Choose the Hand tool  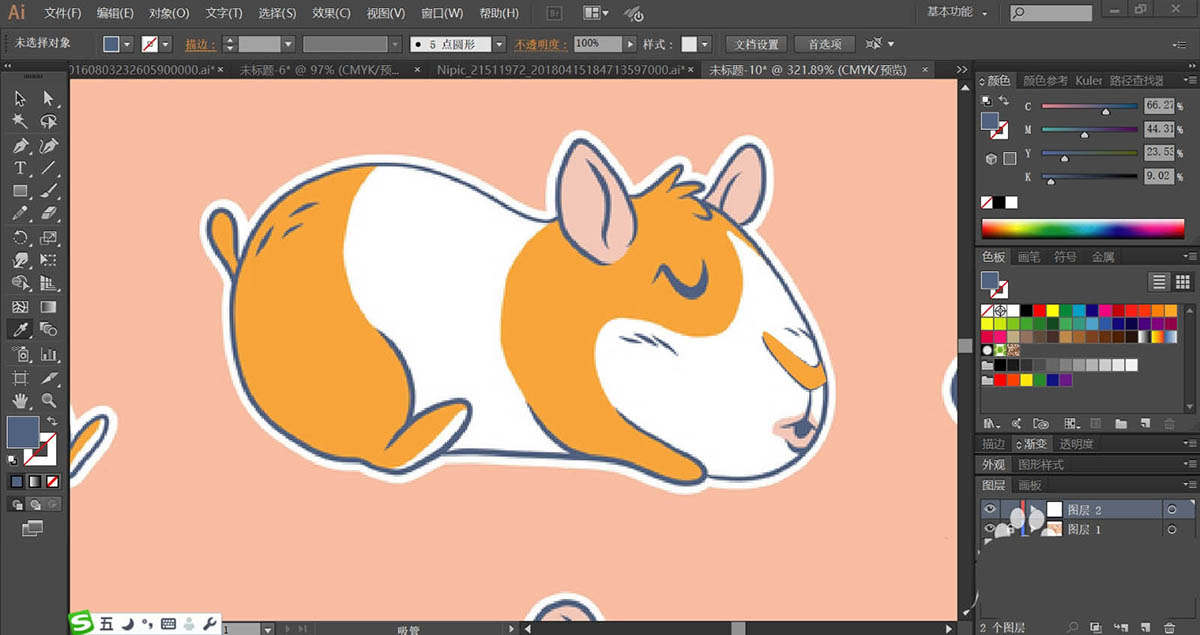[x=20, y=401]
